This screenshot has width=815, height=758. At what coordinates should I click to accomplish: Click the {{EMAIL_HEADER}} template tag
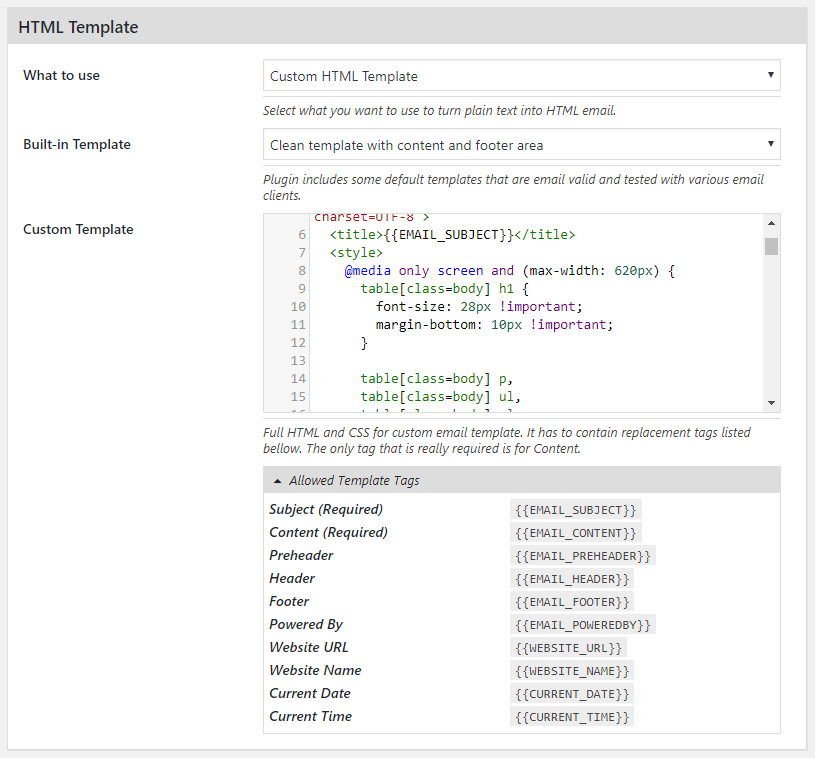point(571,579)
